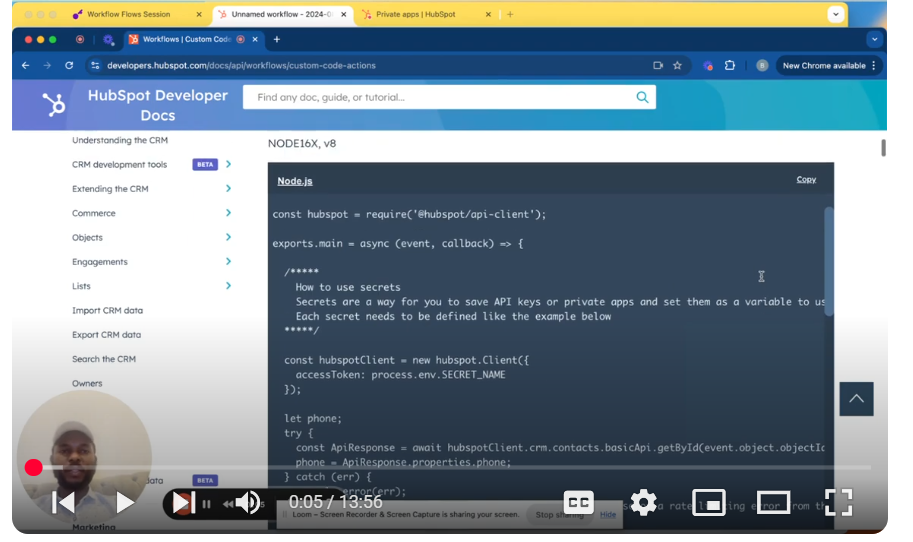Click the red playhead on the progress bar

(x=34, y=467)
